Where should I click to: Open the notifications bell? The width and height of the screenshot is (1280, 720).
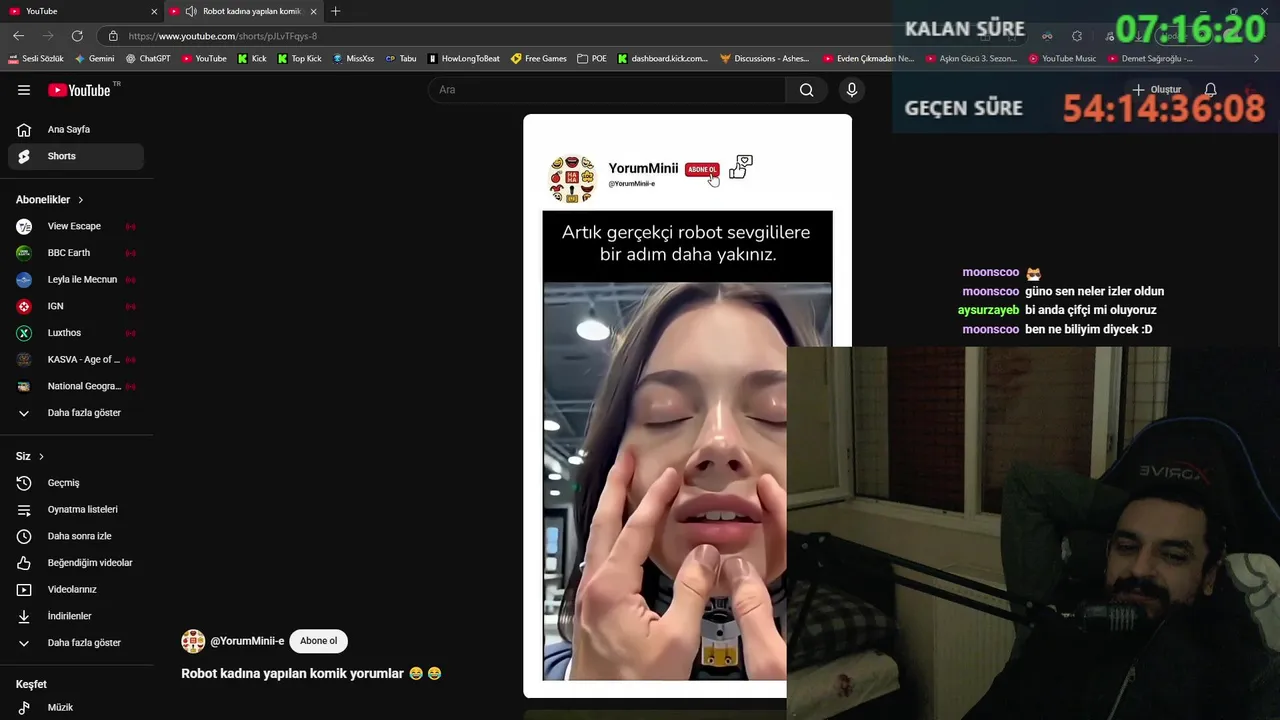[x=1210, y=90]
